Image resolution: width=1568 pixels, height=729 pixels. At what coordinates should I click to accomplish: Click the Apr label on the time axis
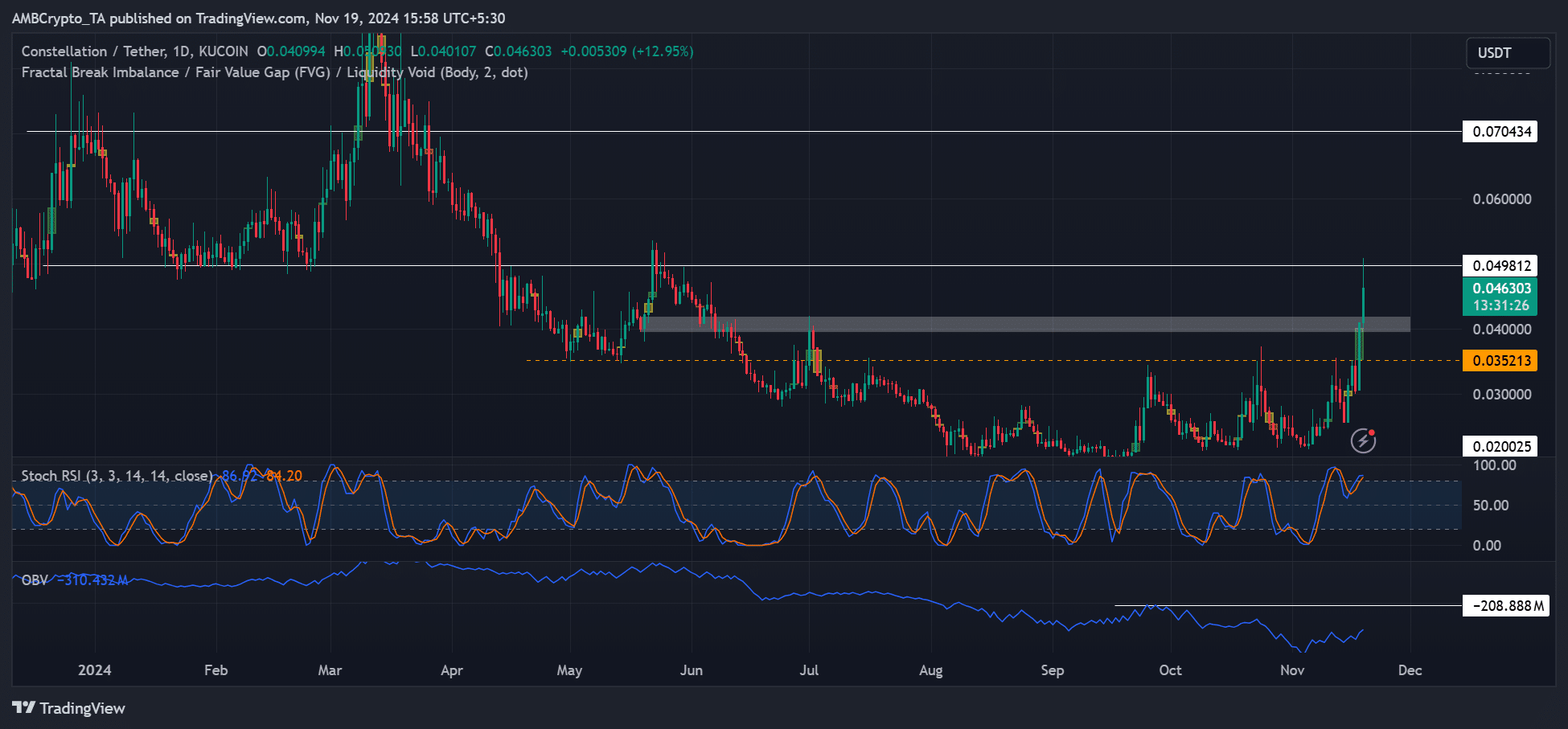tap(452, 670)
